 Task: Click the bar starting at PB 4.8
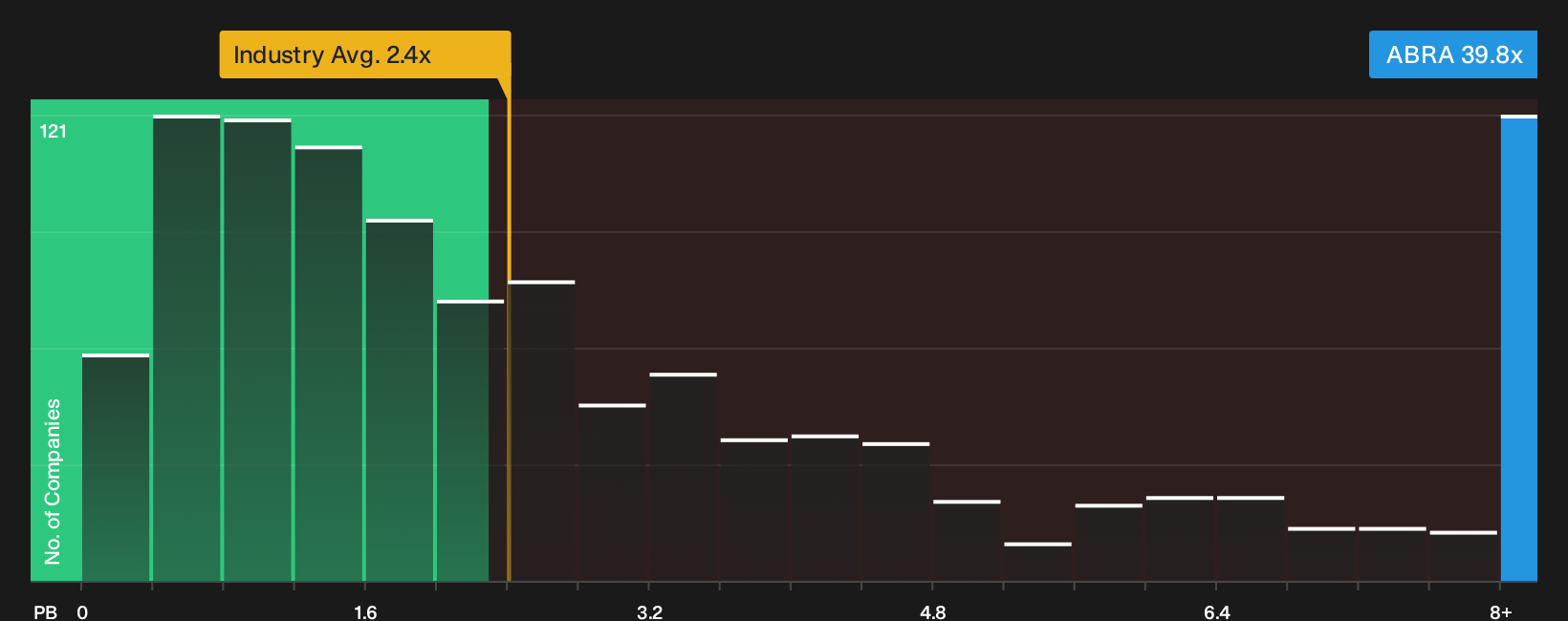pyautogui.click(x=967, y=541)
